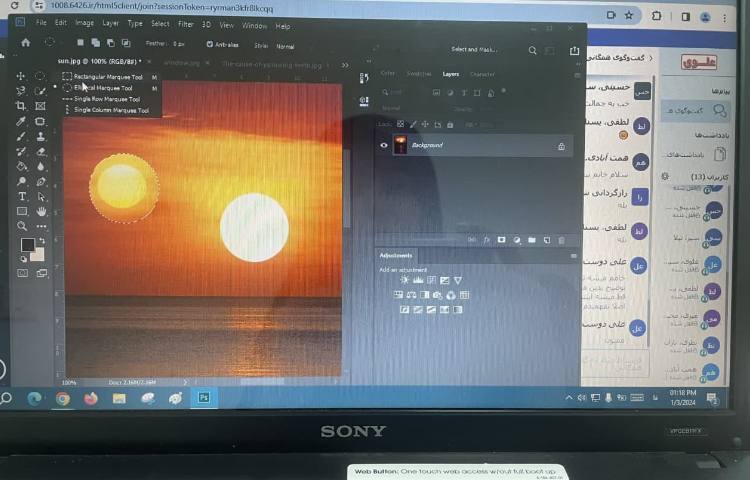The image size is (750, 480).
Task: Choose Rectangular Marquee Tool from flyout
Action: coord(108,76)
